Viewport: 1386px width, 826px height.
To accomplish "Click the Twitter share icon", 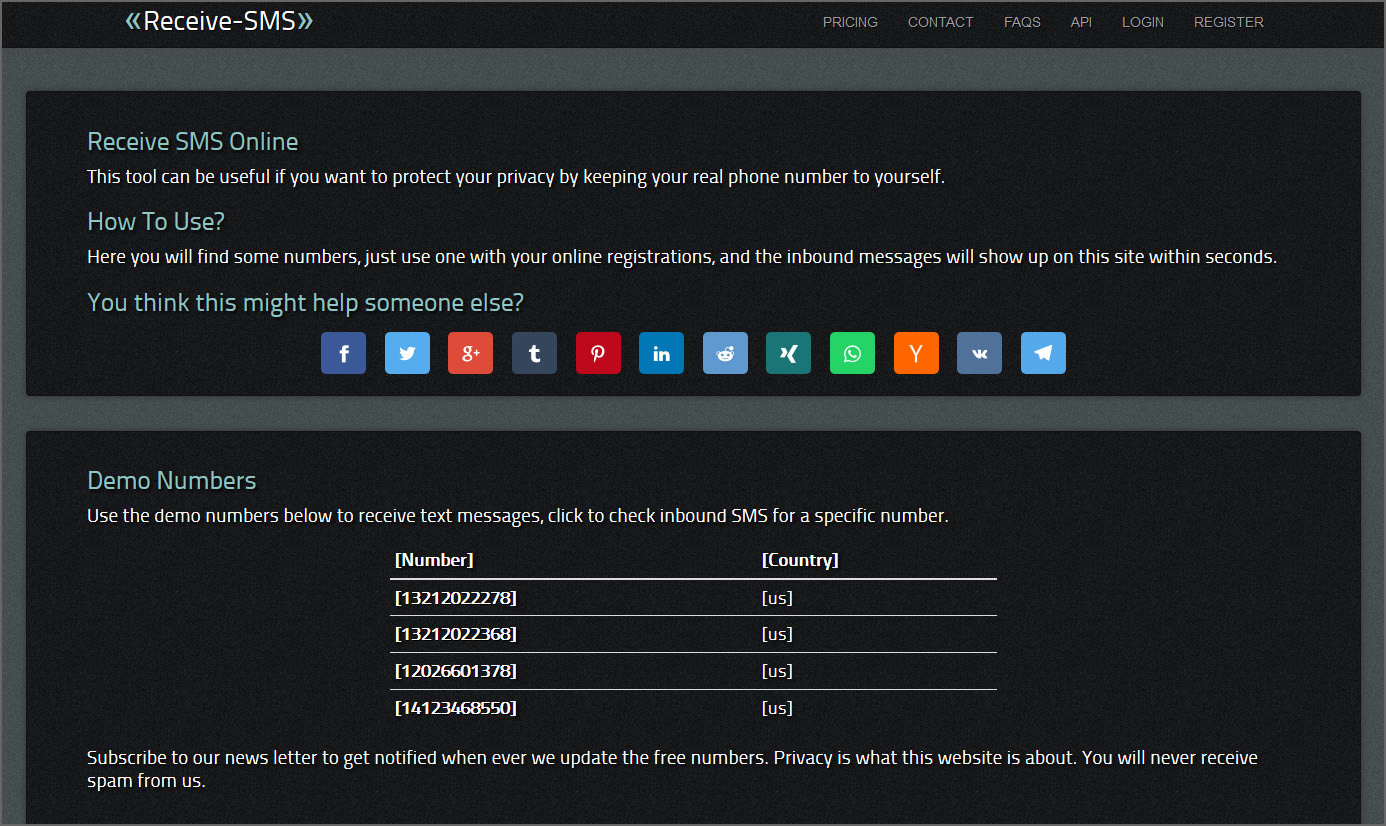I will [x=407, y=354].
